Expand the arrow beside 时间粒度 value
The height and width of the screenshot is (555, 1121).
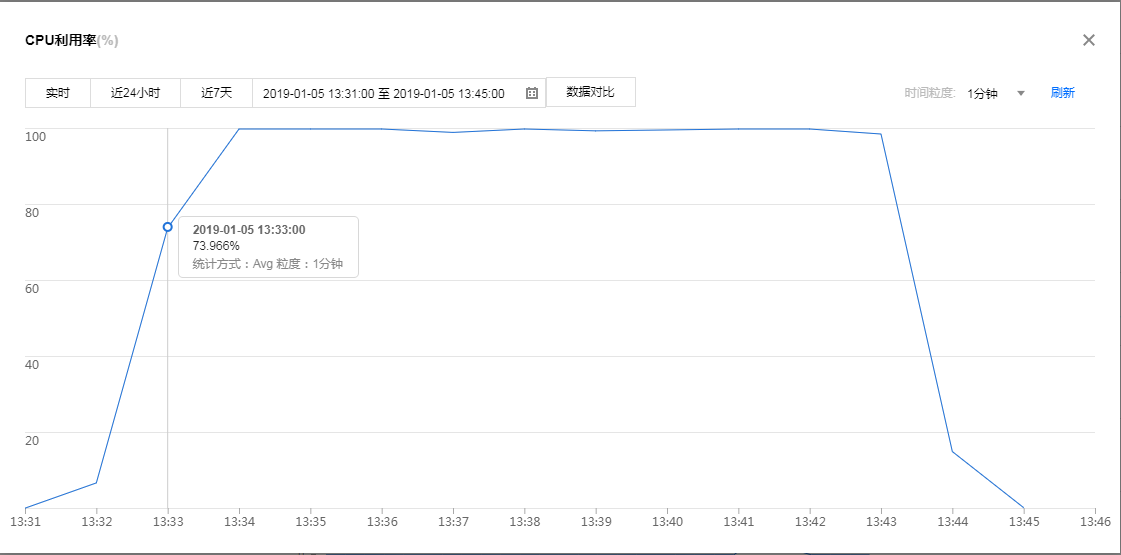[1021, 93]
